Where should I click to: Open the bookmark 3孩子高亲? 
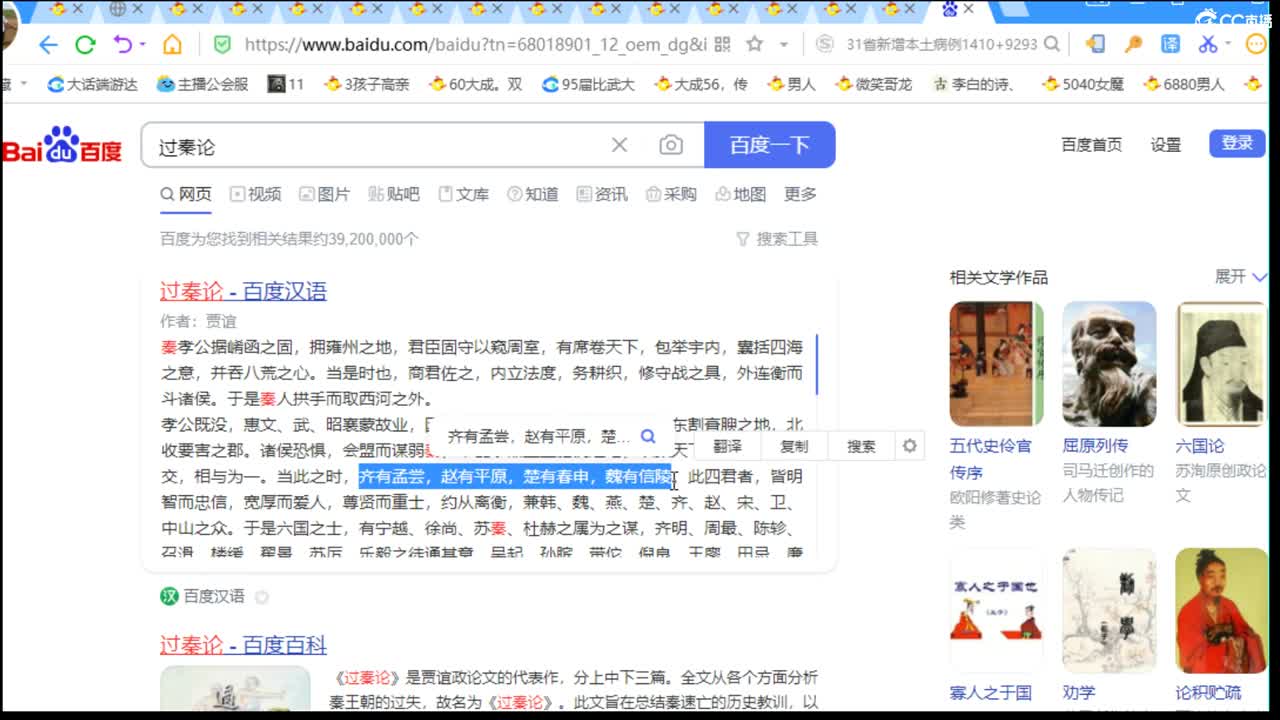coord(366,84)
